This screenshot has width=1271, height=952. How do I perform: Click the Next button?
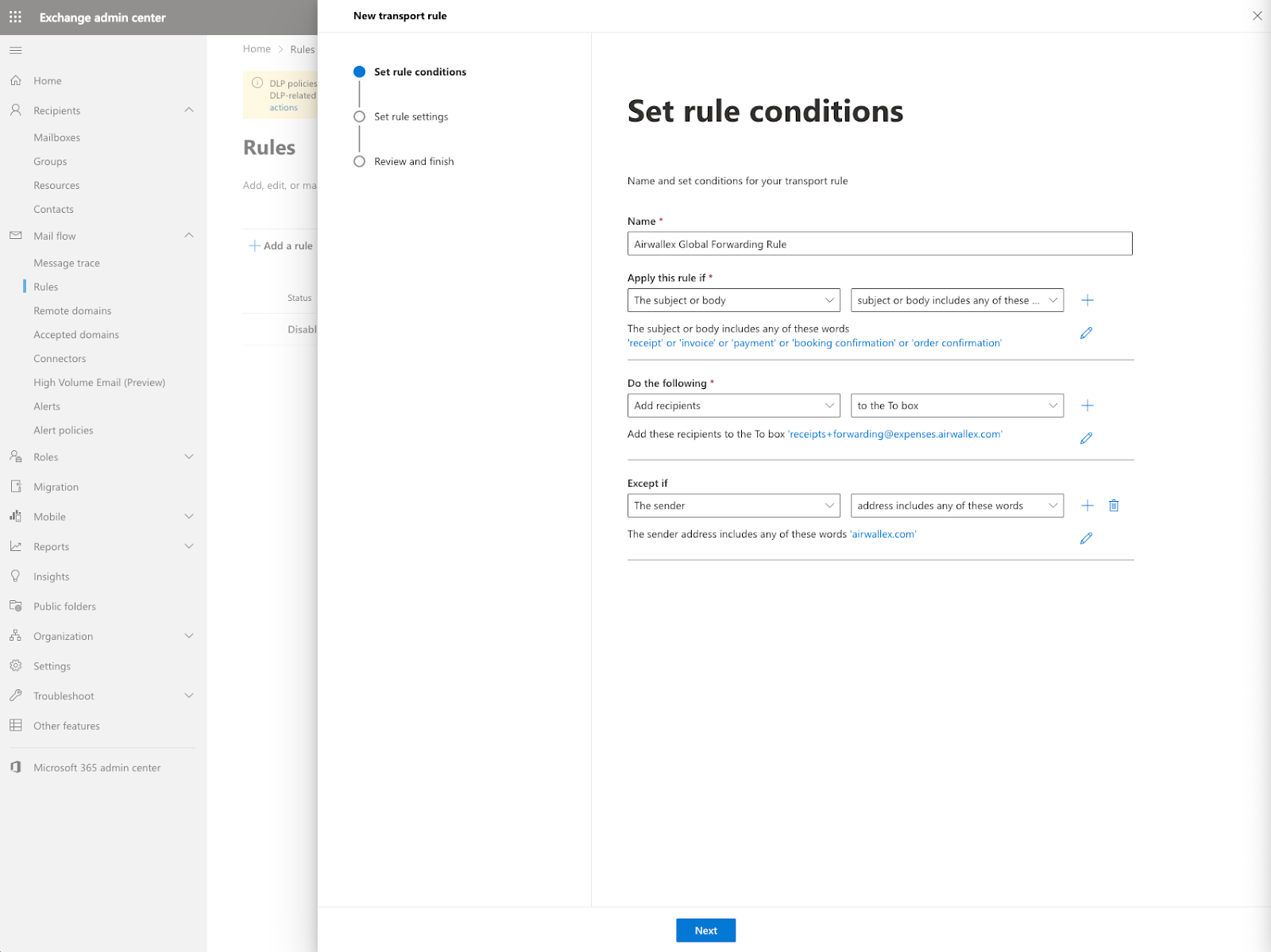(x=705, y=931)
